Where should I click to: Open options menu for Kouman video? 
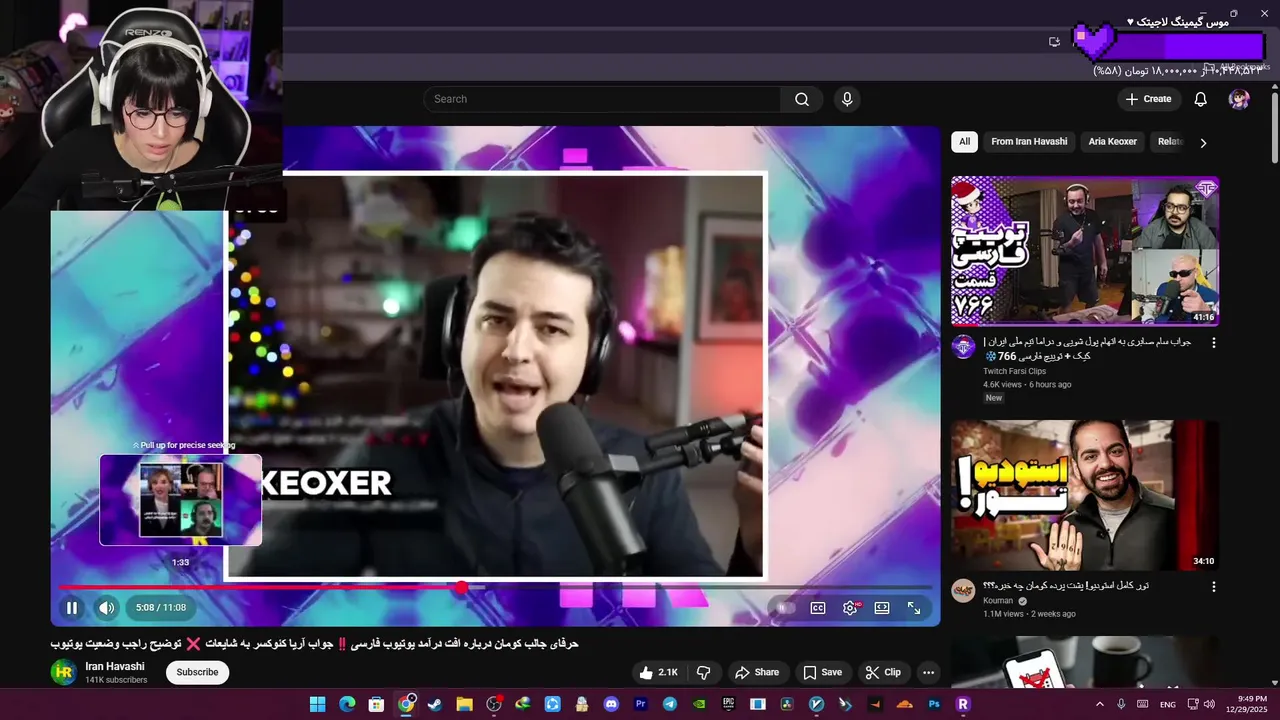click(1214, 587)
